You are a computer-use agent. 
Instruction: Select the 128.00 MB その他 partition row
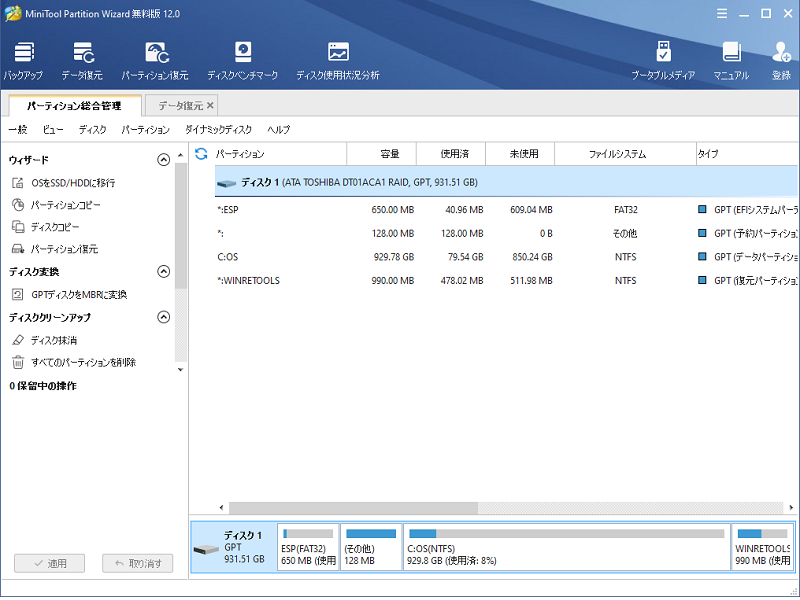[x=506, y=233]
